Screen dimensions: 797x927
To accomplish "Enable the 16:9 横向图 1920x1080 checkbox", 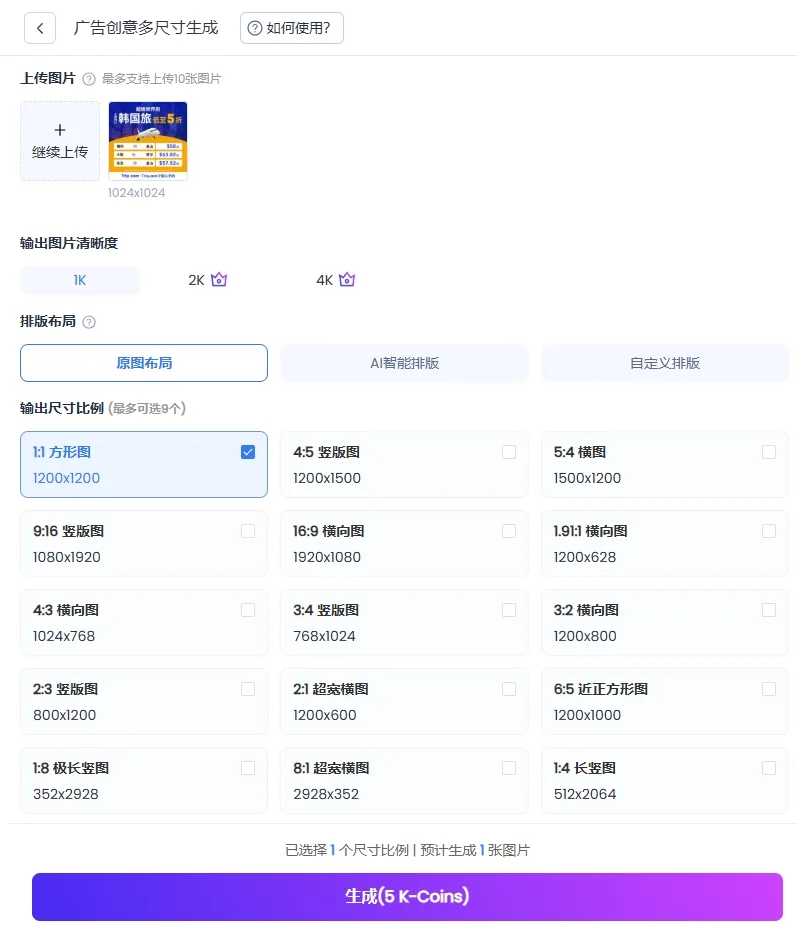I will [x=509, y=531].
